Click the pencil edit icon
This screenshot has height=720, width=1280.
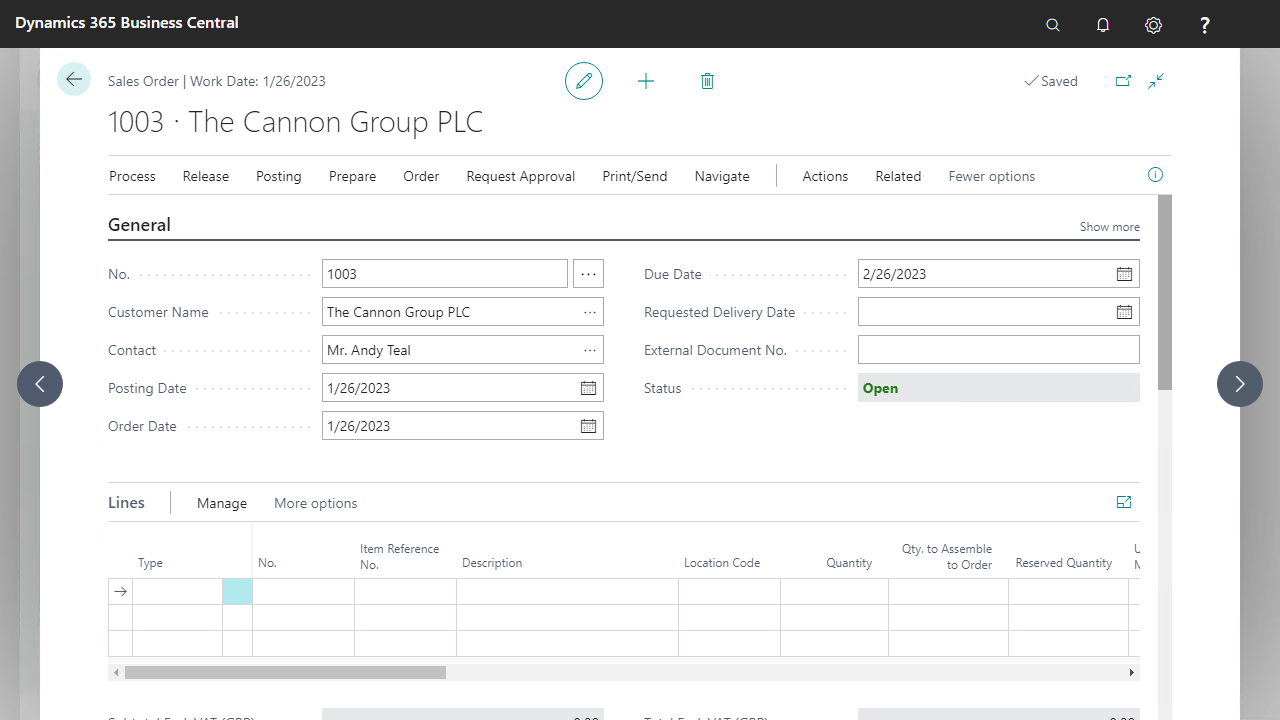point(584,81)
